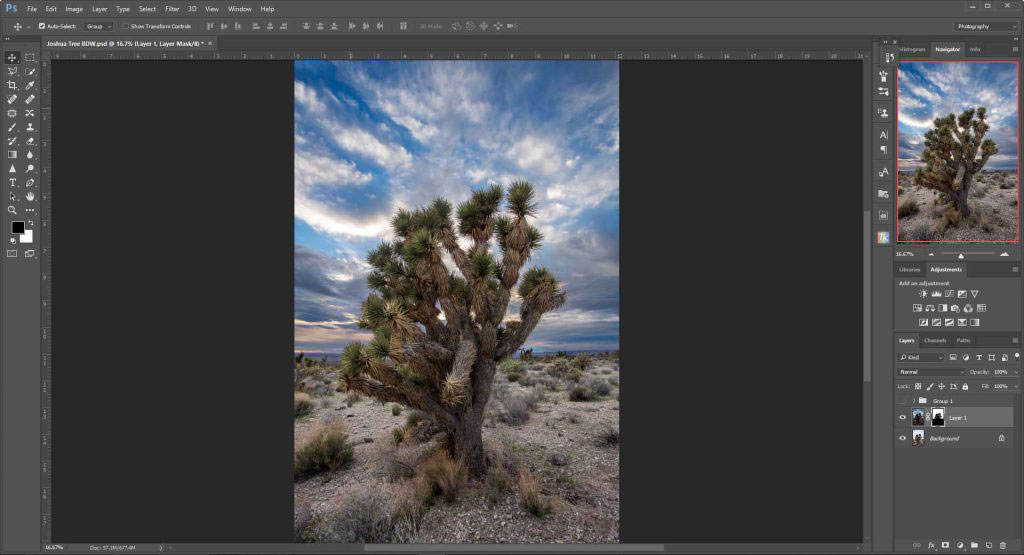Add a layer style with fx icon
The image size is (1024, 555).
[x=931, y=545]
